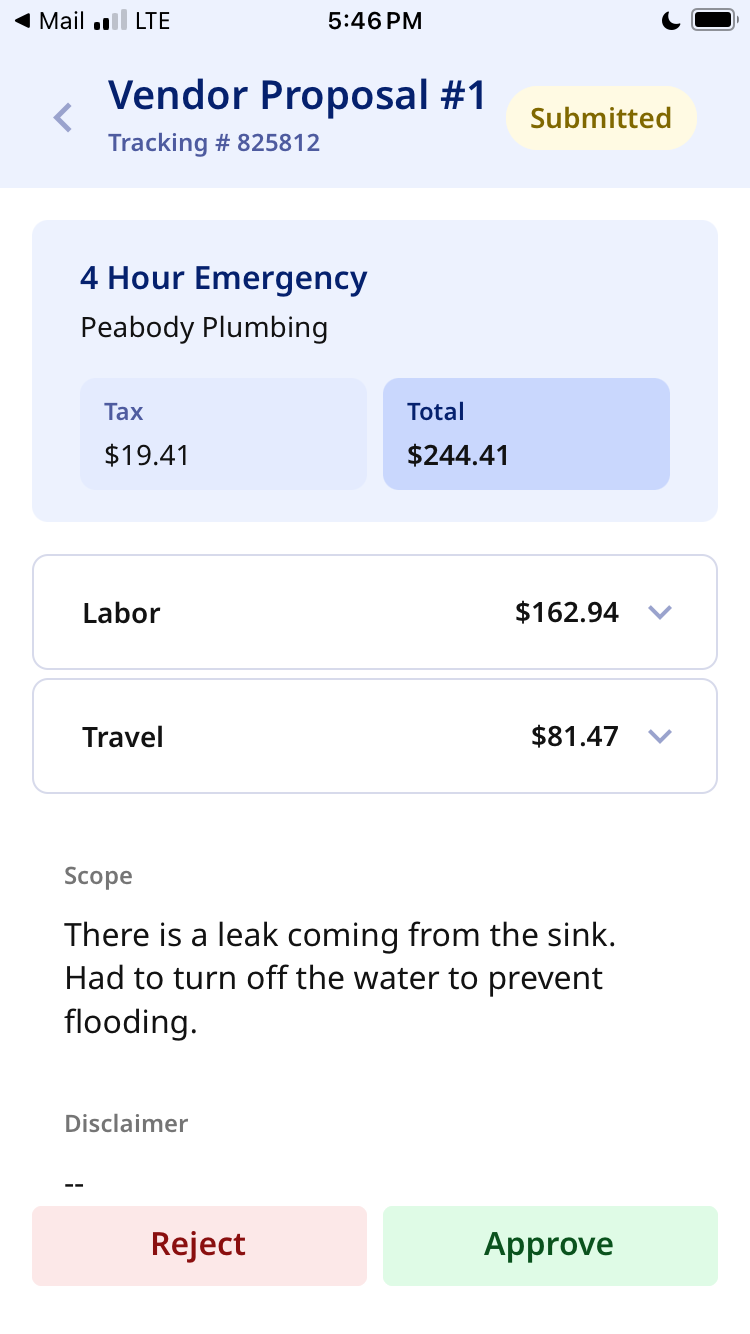Screen dimensions: 750x1334
Task: Open the Travel $81.47 row
Action: click(375, 736)
